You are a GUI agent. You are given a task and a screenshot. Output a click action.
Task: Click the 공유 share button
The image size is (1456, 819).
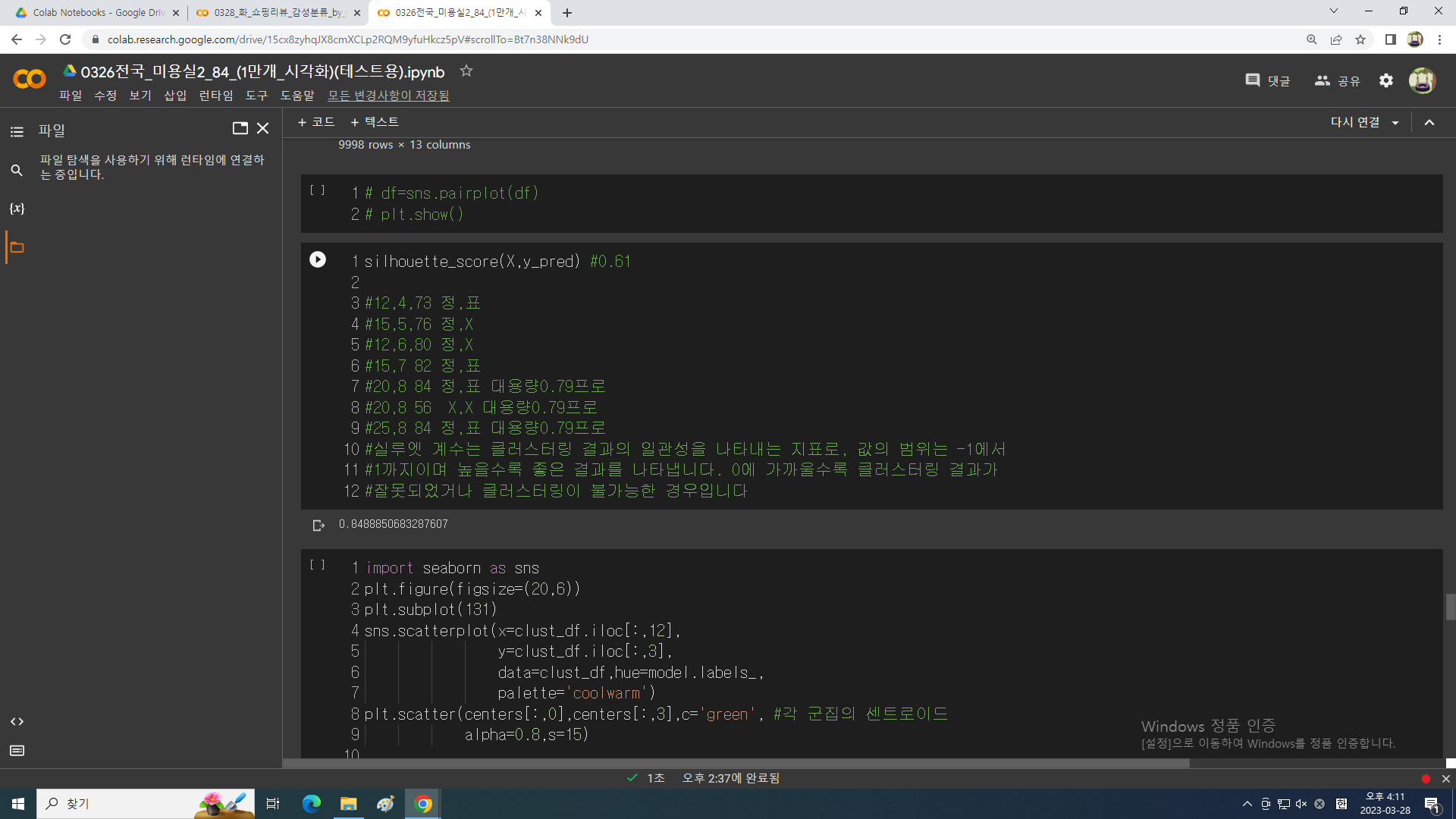(1338, 80)
